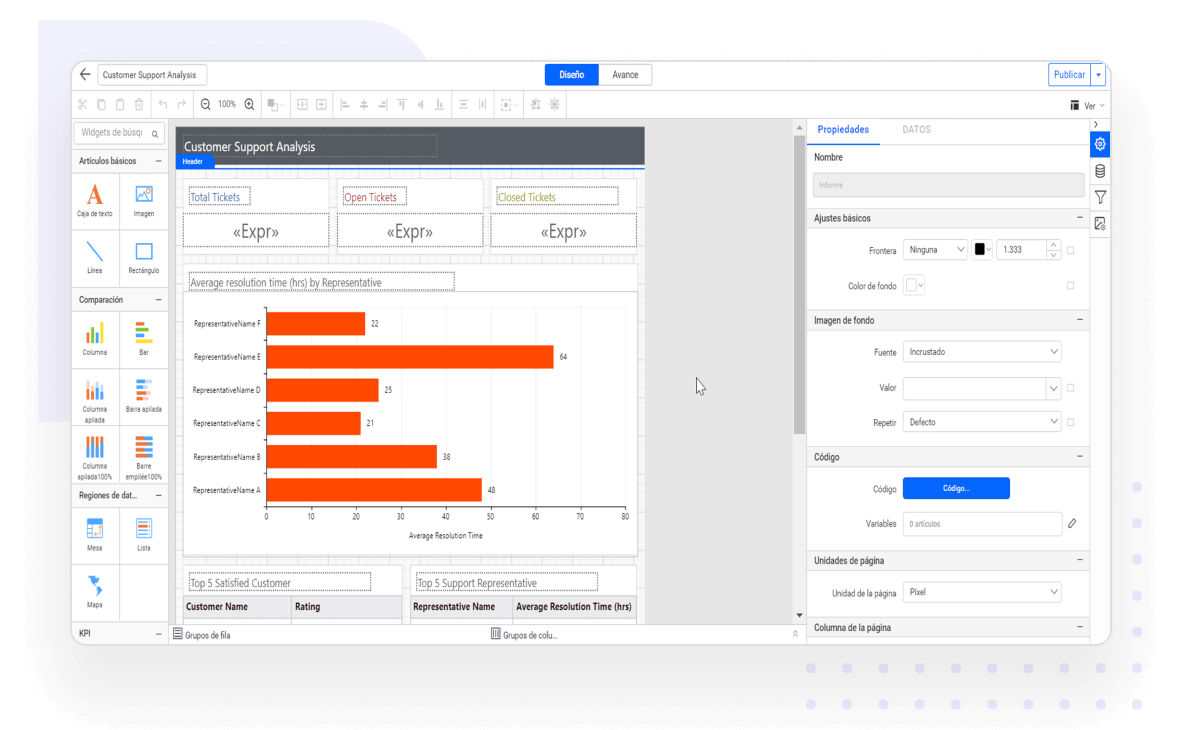This screenshot has width=1180, height=730.
Task: Open the filter funnel panel
Action: (1100, 197)
